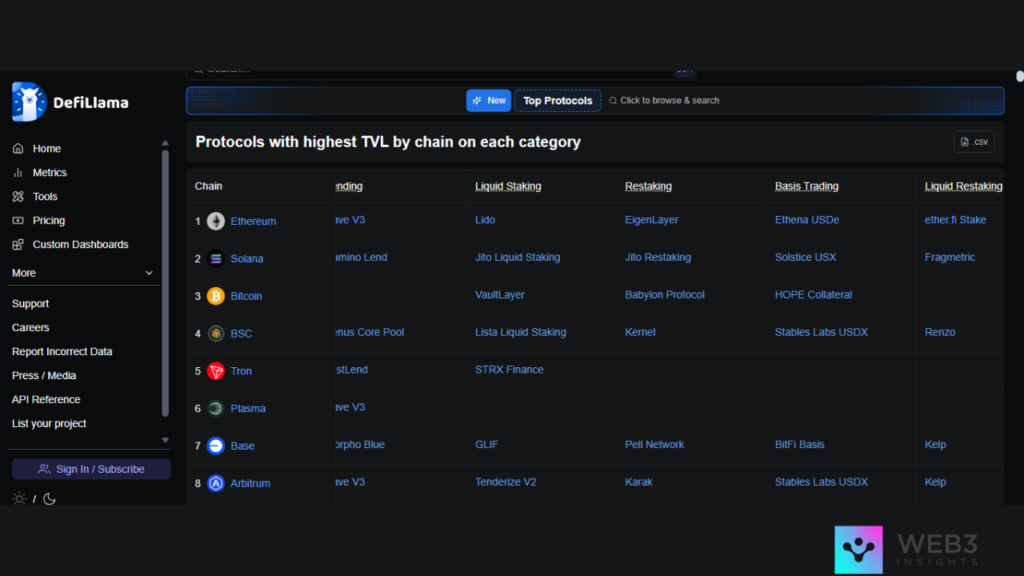Click the Solana chain icon
Image resolution: width=1024 pixels, height=576 pixels.
pos(216,258)
